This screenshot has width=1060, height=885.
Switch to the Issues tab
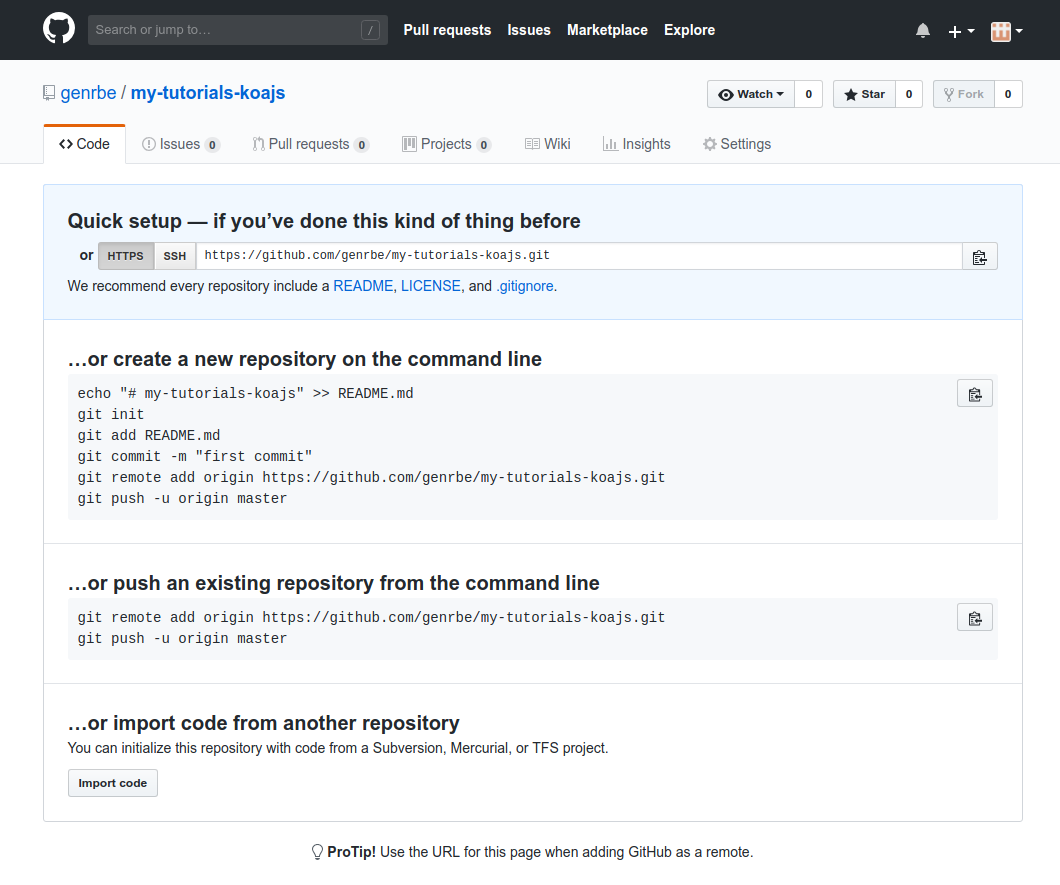point(180,144)
